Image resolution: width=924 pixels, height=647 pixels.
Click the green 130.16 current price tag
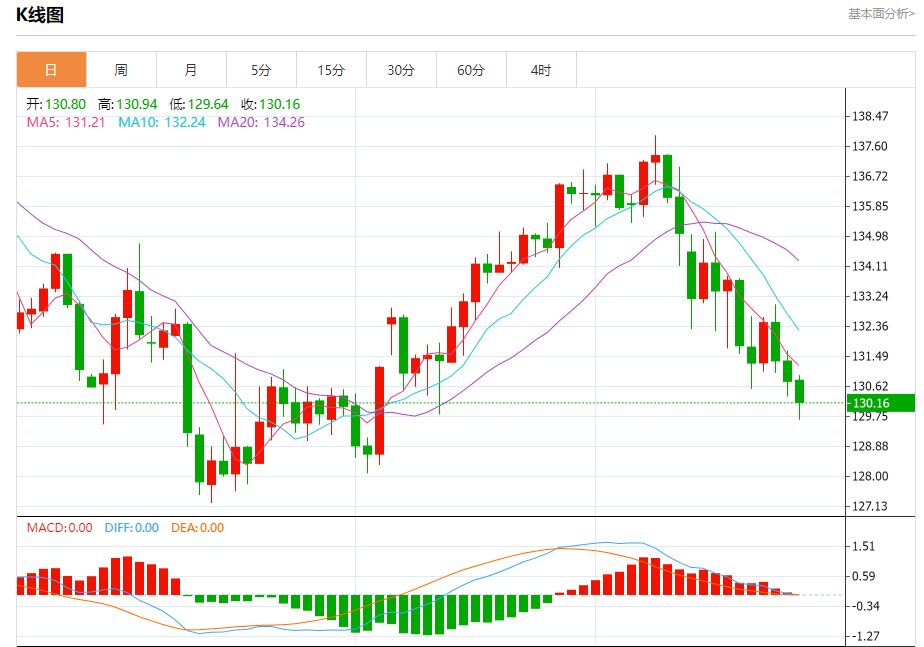point(881,403)
